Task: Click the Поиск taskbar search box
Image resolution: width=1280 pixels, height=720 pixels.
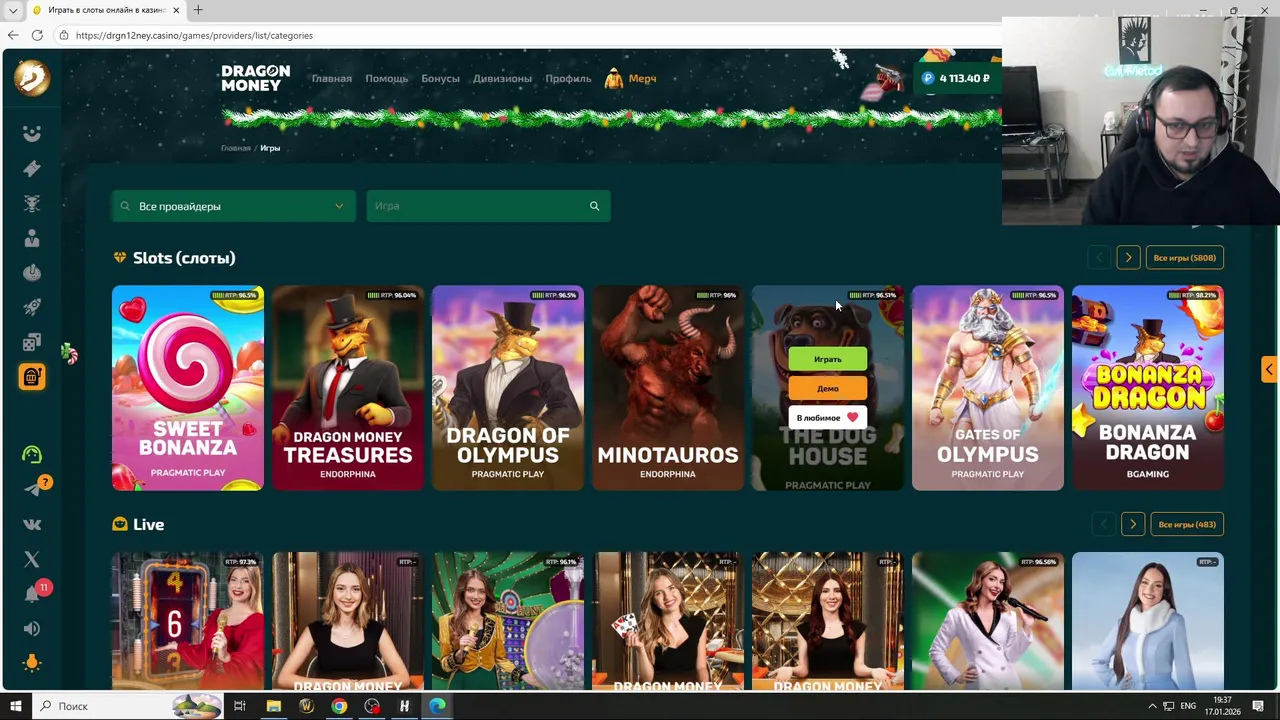Action: pos(128,706)
